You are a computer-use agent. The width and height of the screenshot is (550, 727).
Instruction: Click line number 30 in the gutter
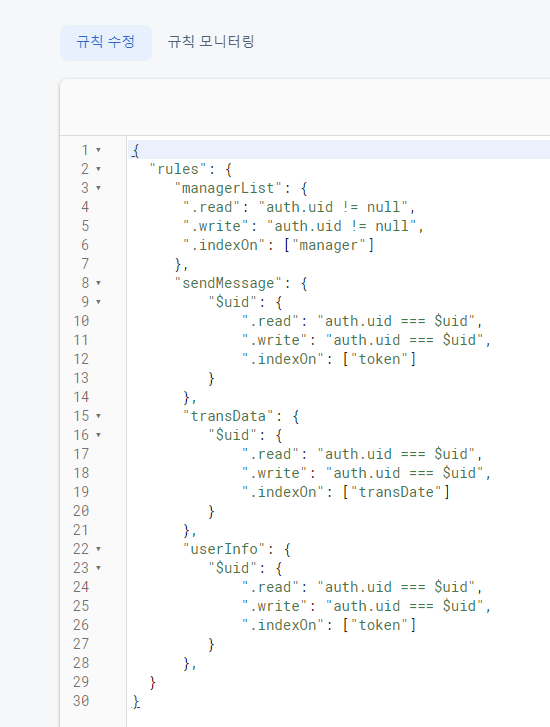[81, 701]
